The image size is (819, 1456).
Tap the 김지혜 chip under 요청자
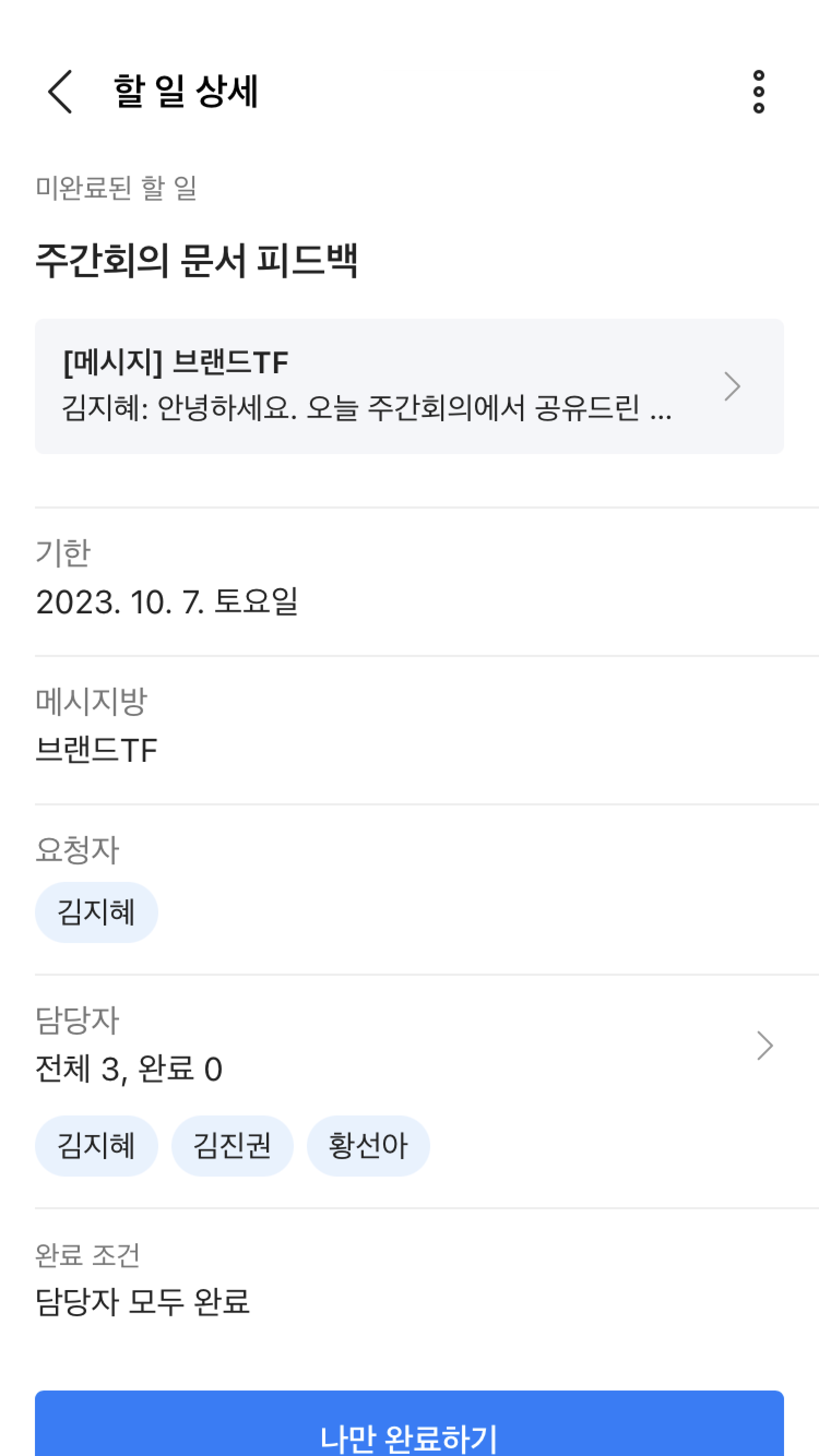pos(96,912)
